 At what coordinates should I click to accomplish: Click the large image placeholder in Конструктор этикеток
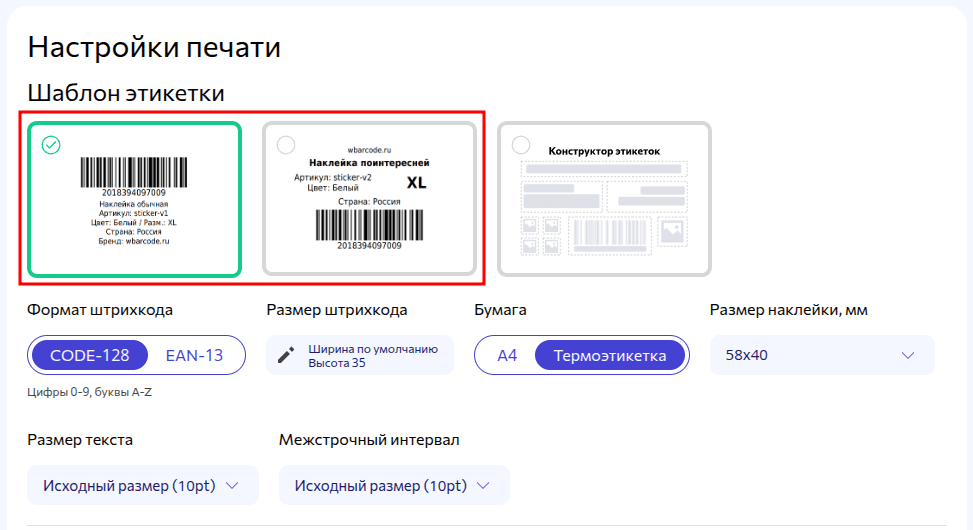670,232
